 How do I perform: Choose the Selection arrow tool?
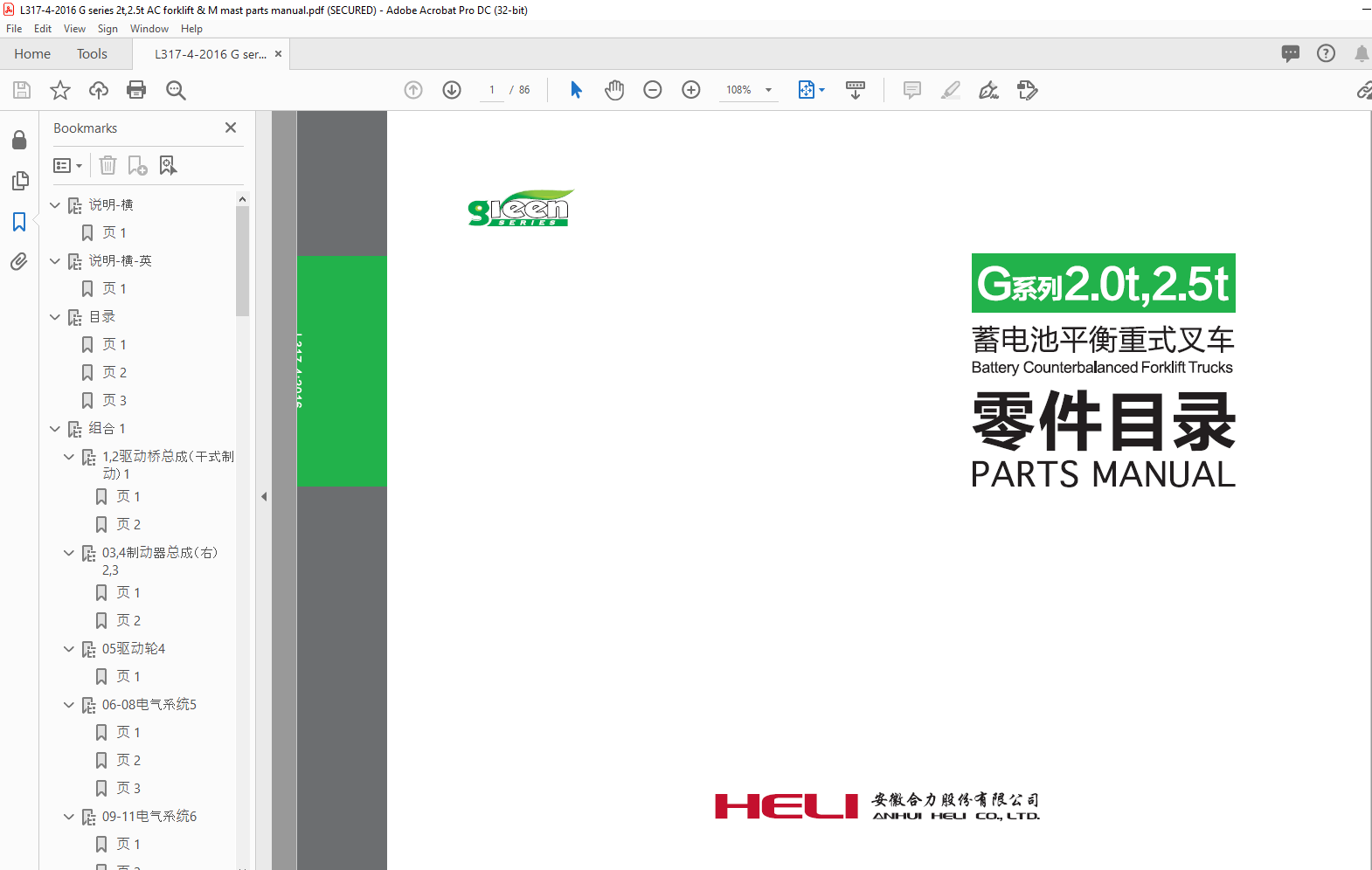(x=576, y=90)
